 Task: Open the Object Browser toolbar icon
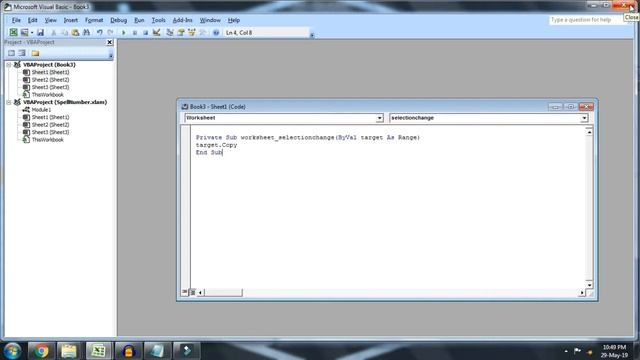pos(191,32)
